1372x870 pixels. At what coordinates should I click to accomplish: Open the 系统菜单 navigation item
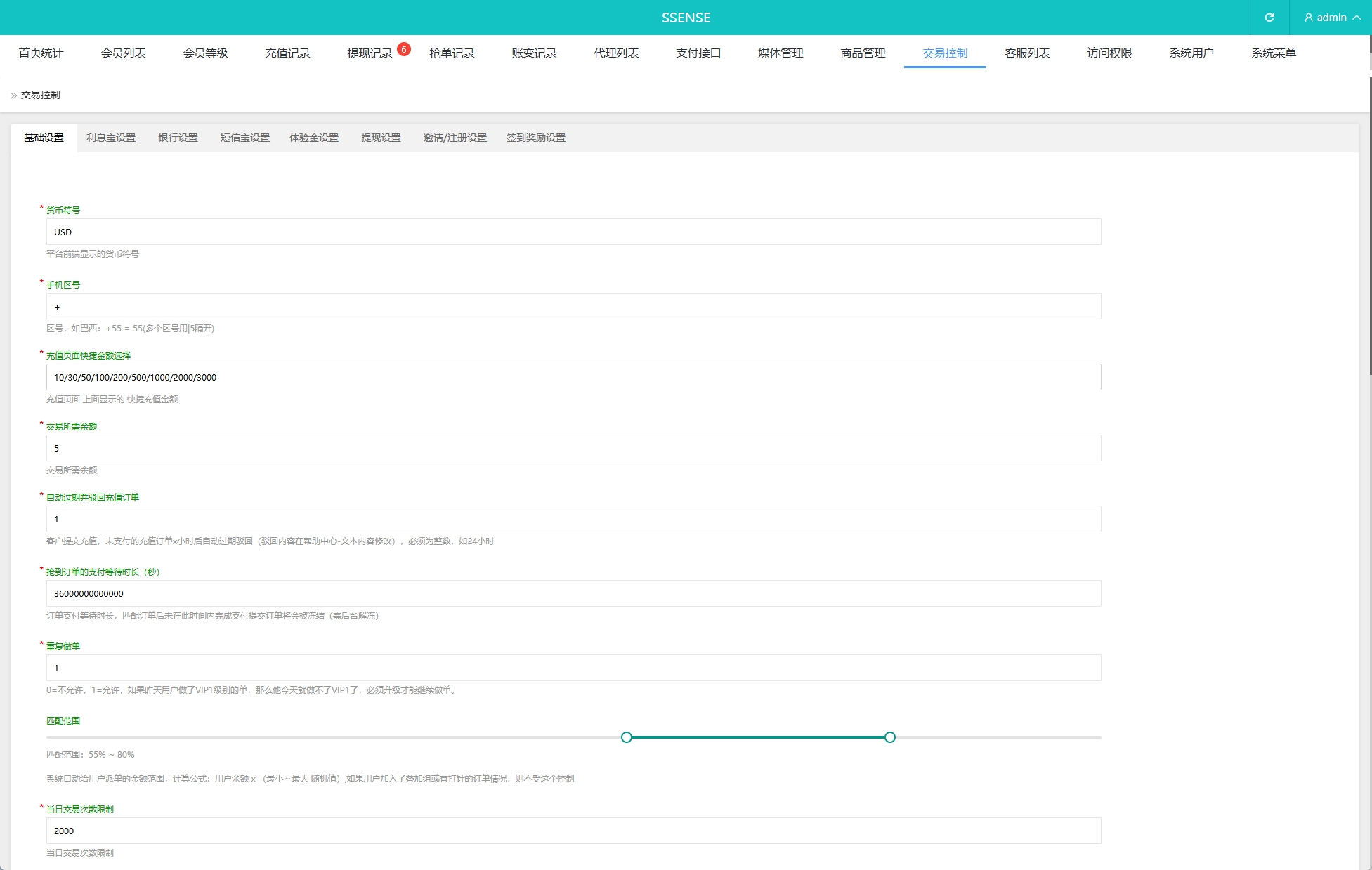click(x=1273, y=53)
